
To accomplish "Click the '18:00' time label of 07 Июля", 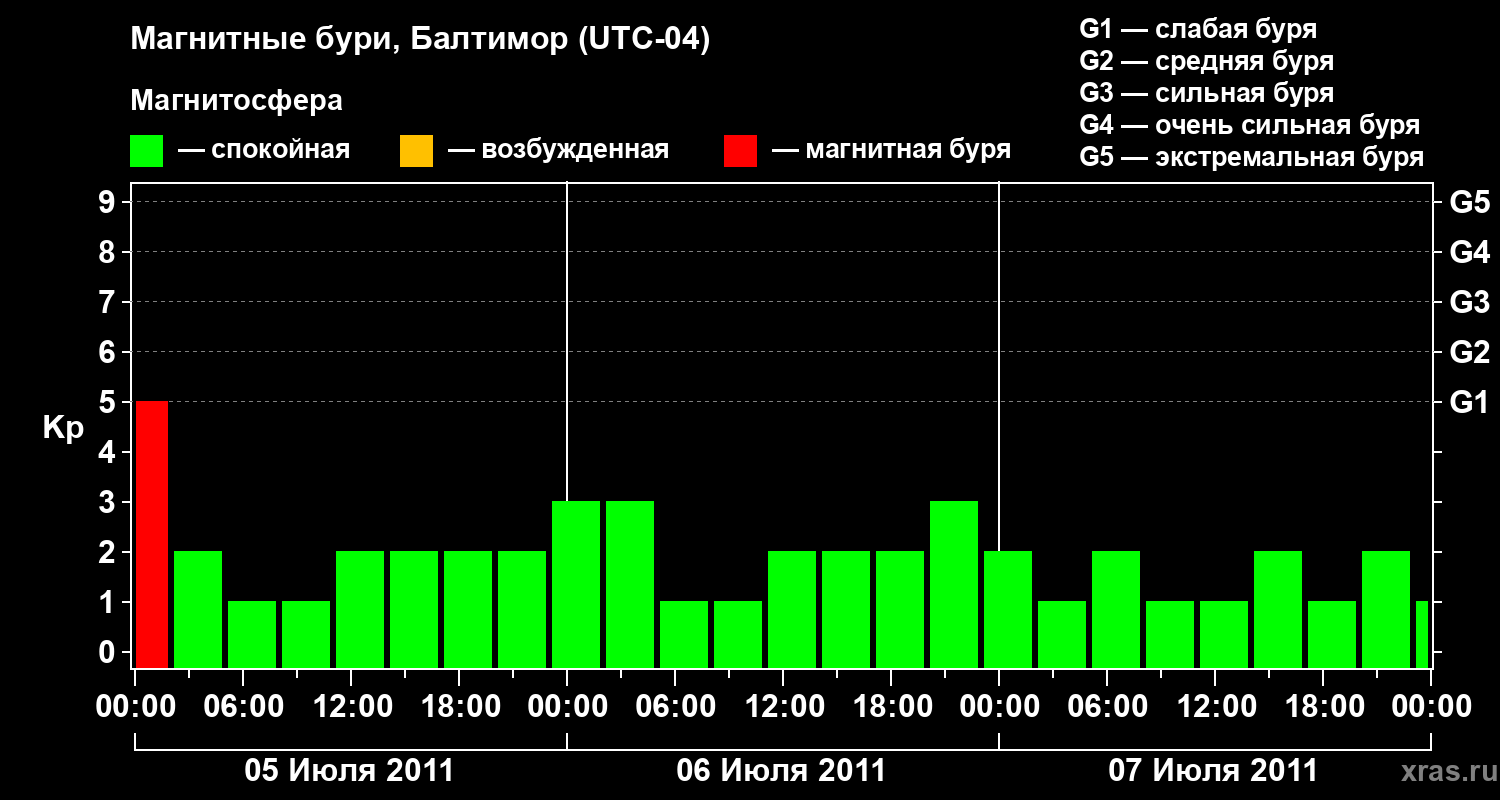I will click(1323, 707).
